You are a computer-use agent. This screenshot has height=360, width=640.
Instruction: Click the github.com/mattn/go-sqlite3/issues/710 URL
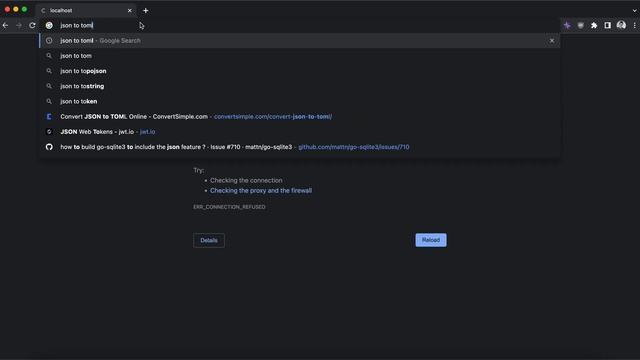point(353,147)
